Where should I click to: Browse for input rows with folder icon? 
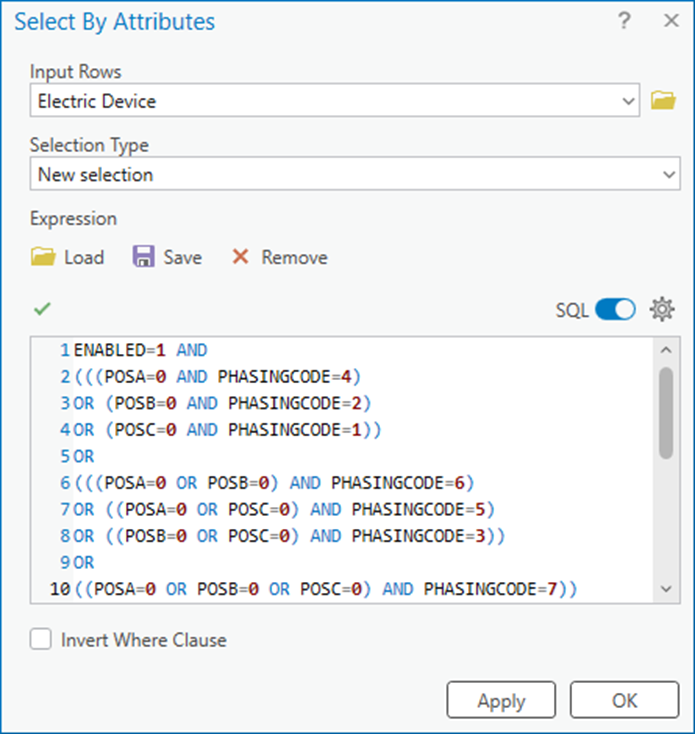point(663,100)
